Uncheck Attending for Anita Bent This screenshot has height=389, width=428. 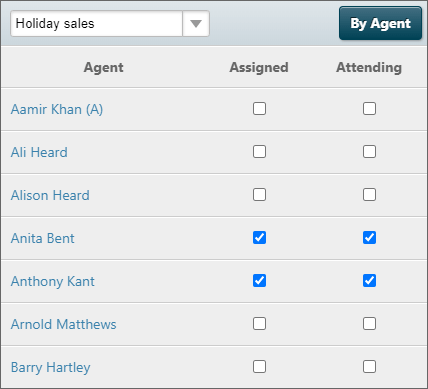[369, 238]
